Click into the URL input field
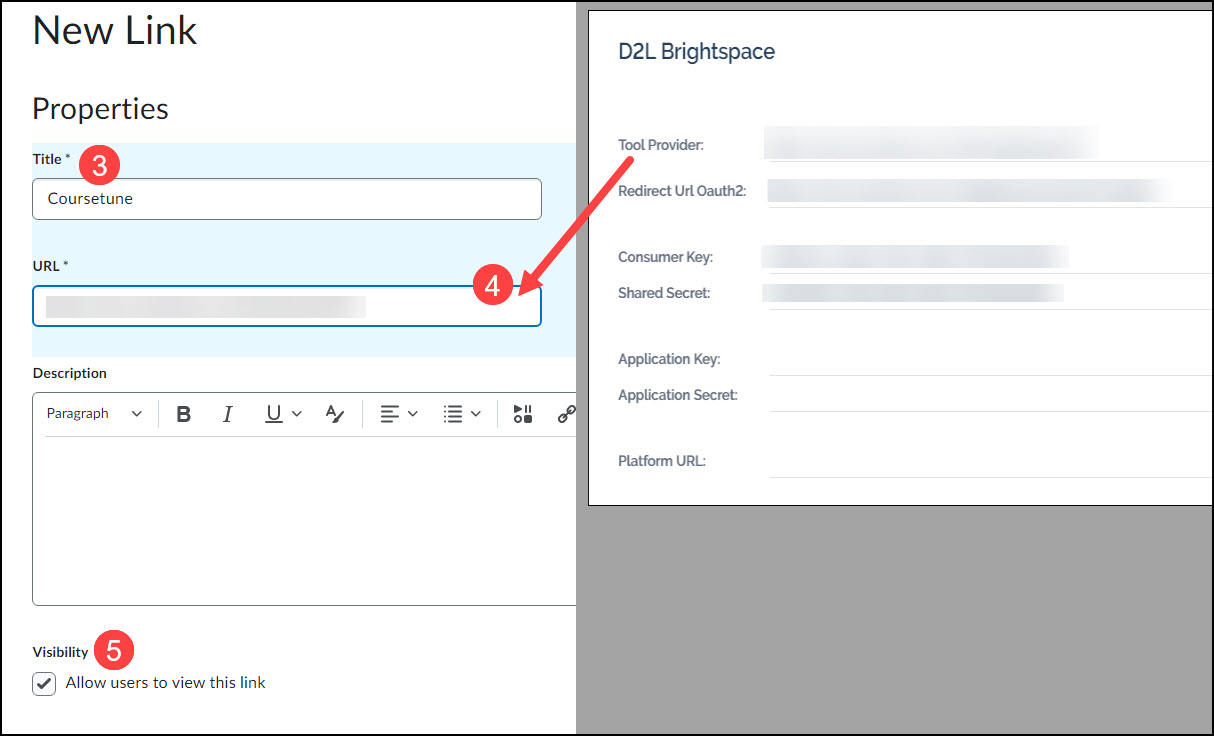The height and width of the screenshot is (736, 1214). coord(287,306)
